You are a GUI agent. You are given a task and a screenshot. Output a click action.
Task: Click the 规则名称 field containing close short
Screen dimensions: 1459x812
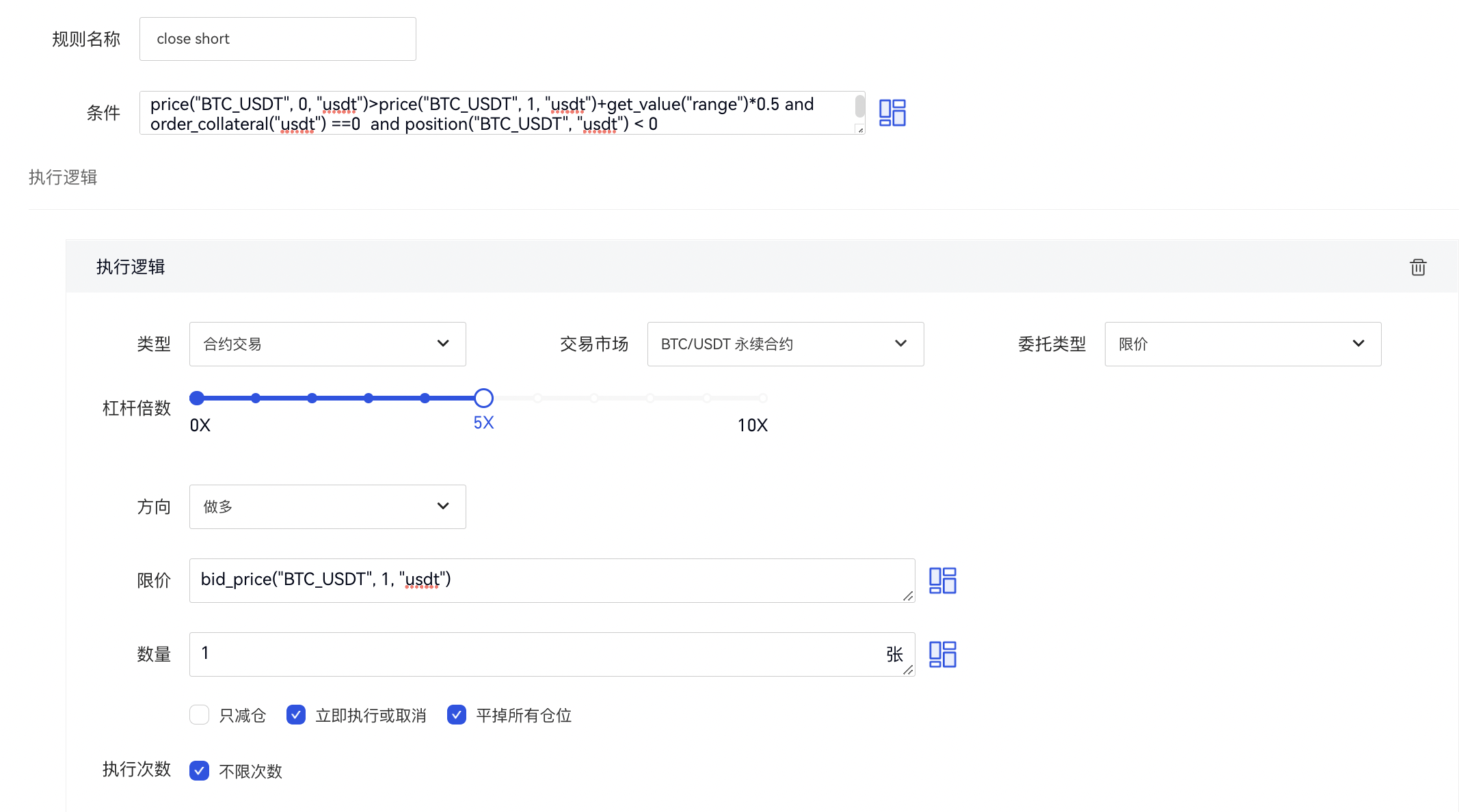[278, 39]
